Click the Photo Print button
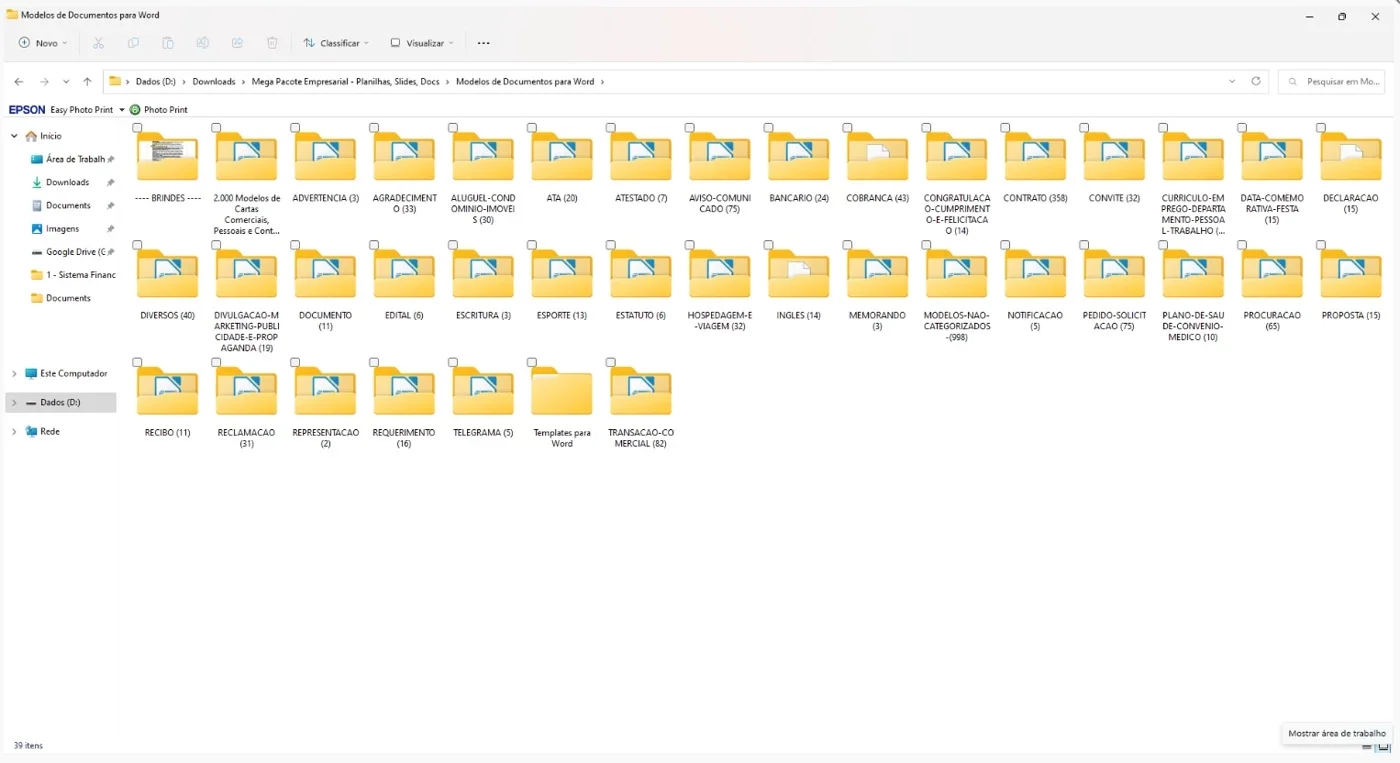Screen dimensions: 1400x763 (159, 109)
